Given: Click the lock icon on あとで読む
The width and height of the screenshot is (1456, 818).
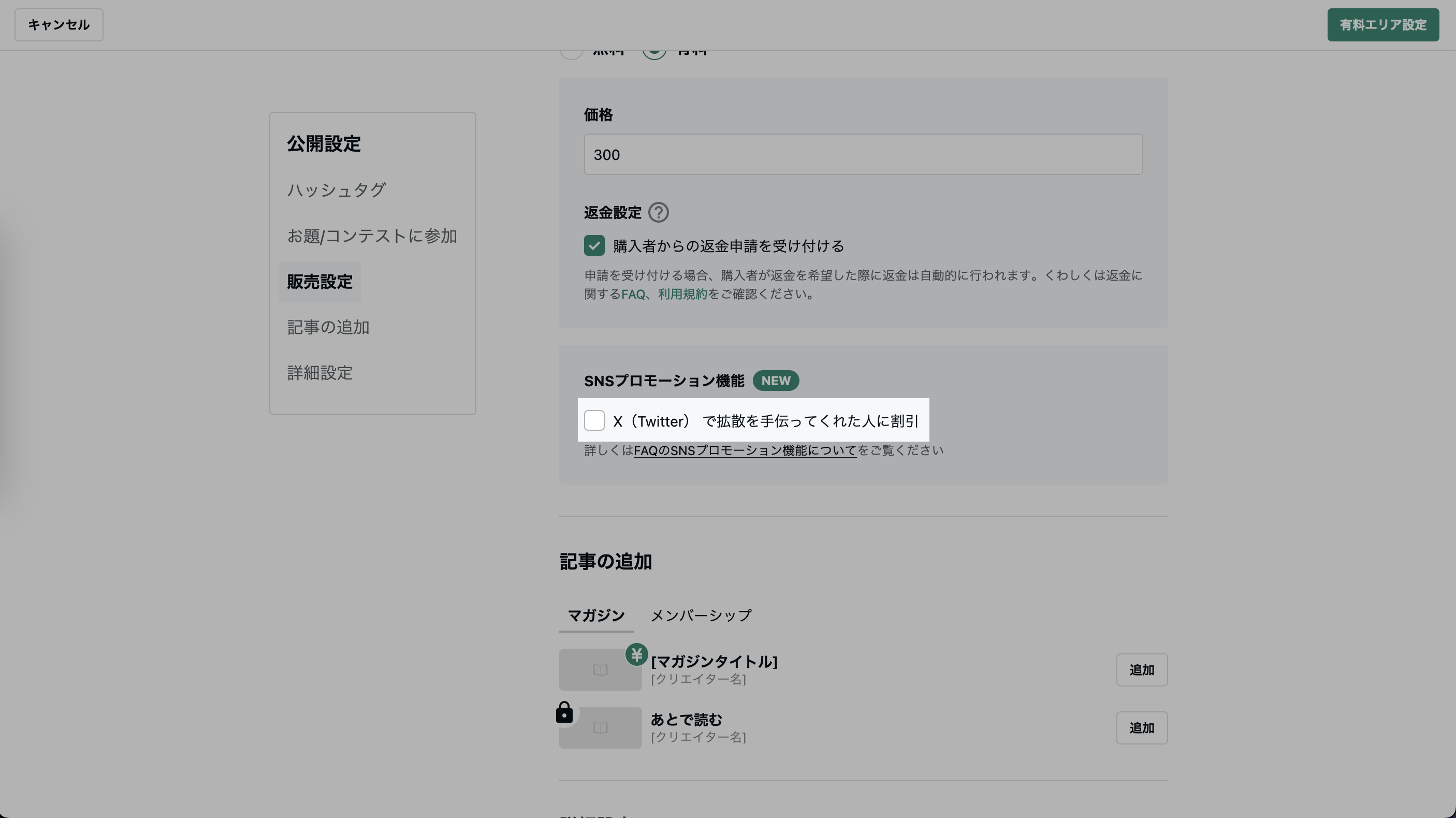Looking at the screenshot, I should pos(564,712).
